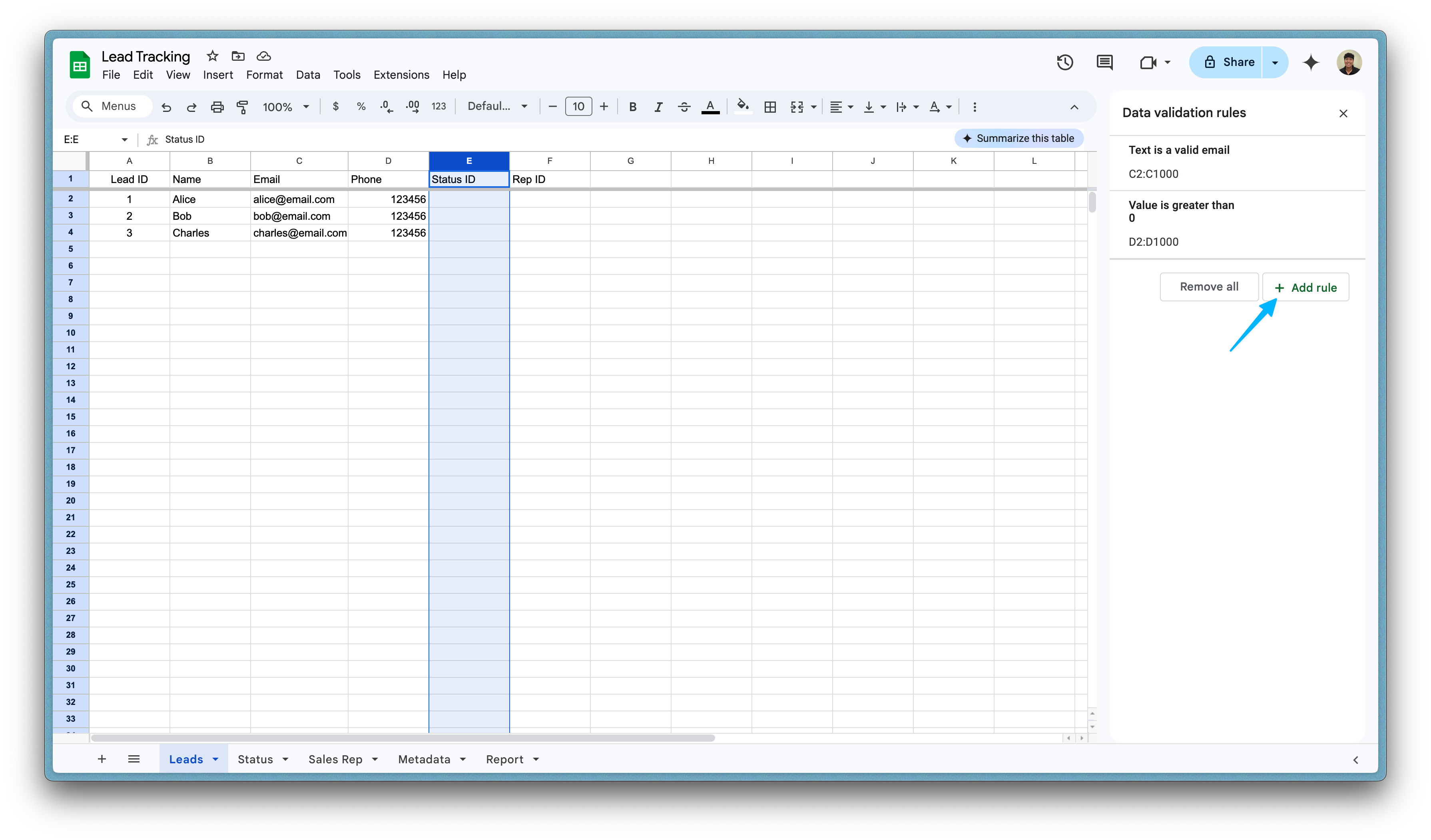Image resolution: width=1431 pixels, height=840 pixels.
Task: Open the Borders tool
Action: (x=770, y=107)
